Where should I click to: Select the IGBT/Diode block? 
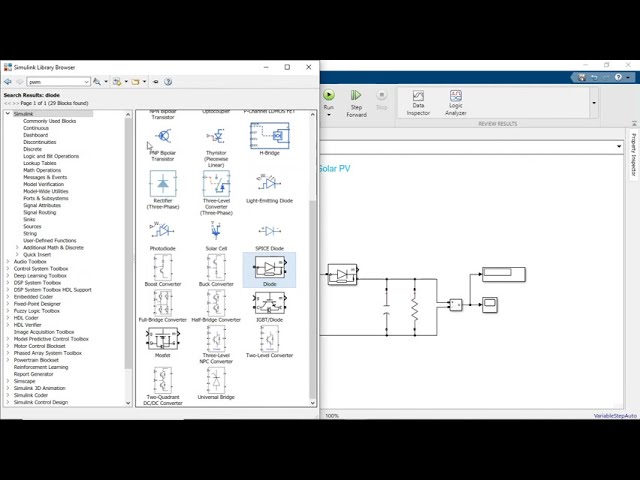(269, 307)
